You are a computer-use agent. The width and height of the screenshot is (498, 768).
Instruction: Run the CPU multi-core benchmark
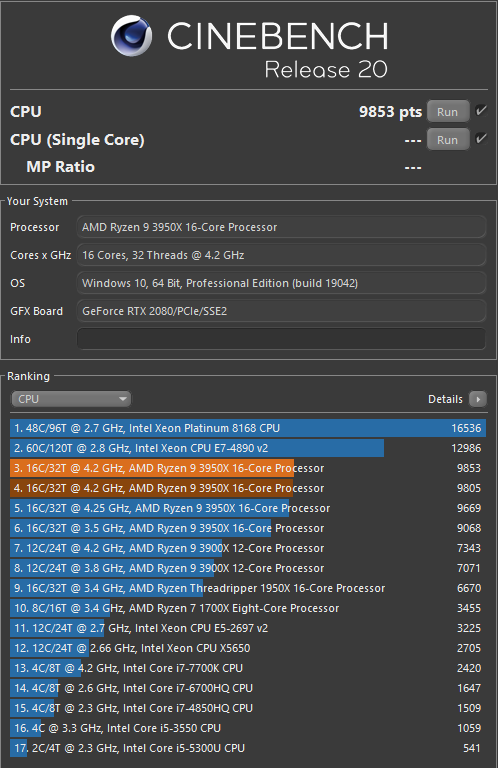[x=448, y=112]
